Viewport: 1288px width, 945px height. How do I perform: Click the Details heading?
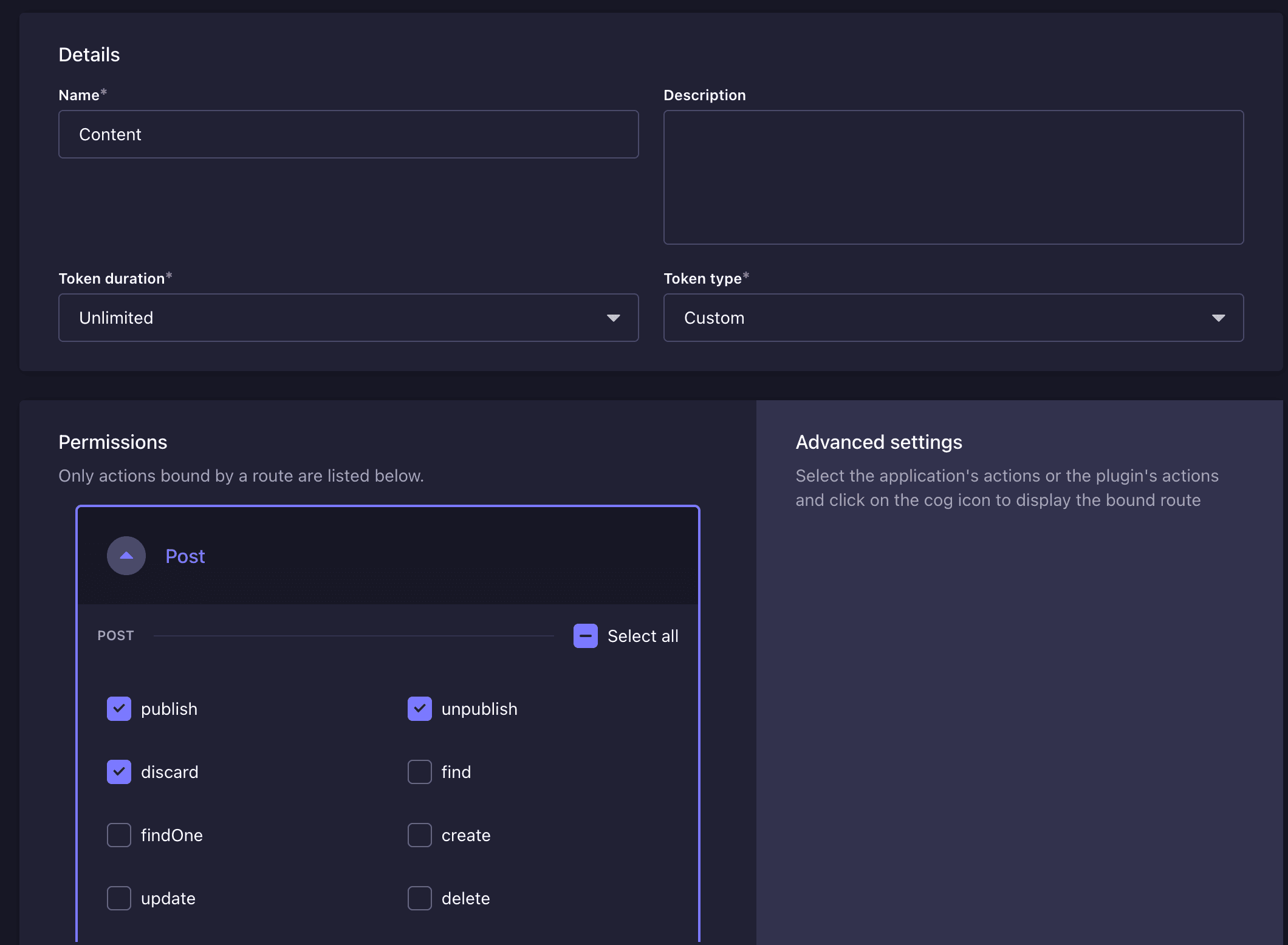click(x=89, y=55)
